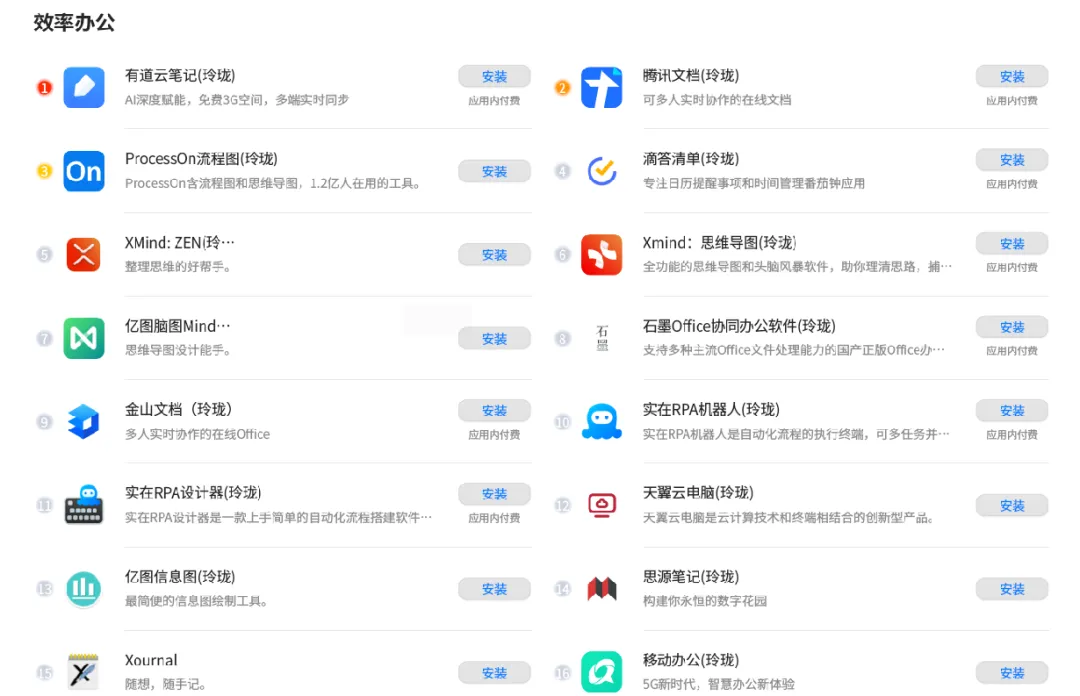Screen dimensions: 1080x696
Task: Select the 实在RPA机器人(玲珑) title
Action: click(x=711, y=409)
